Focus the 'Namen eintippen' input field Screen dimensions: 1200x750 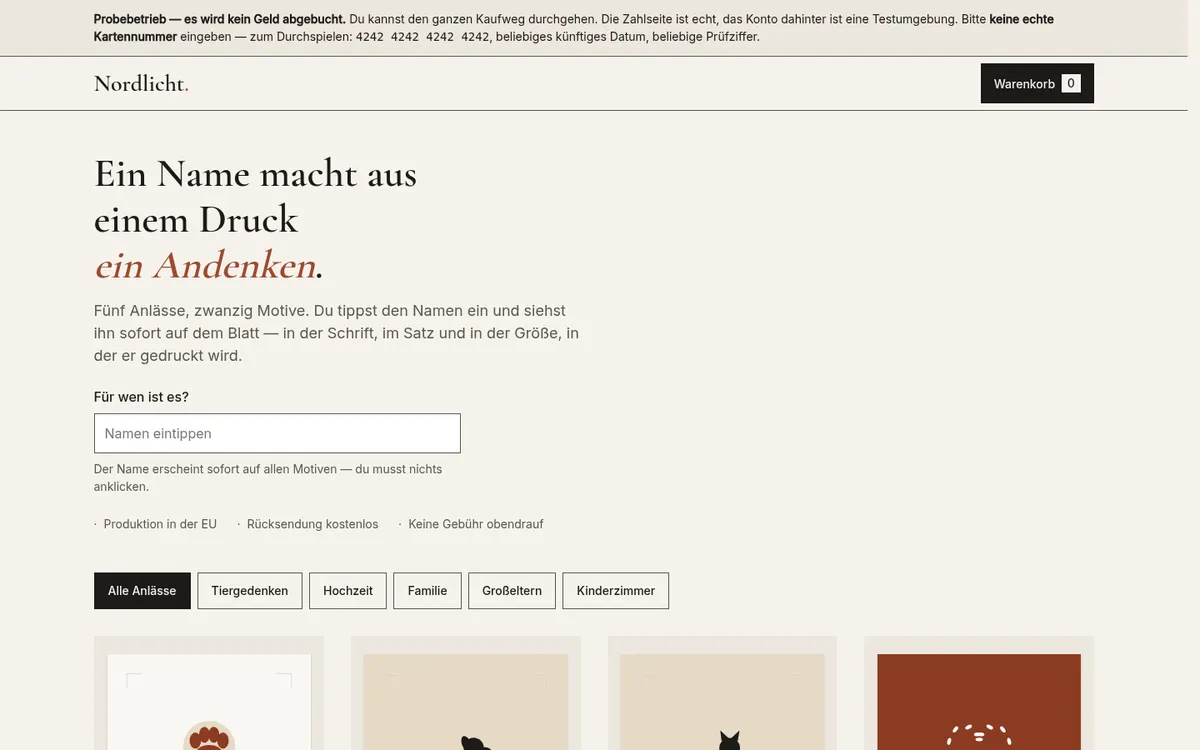(277, 433)
